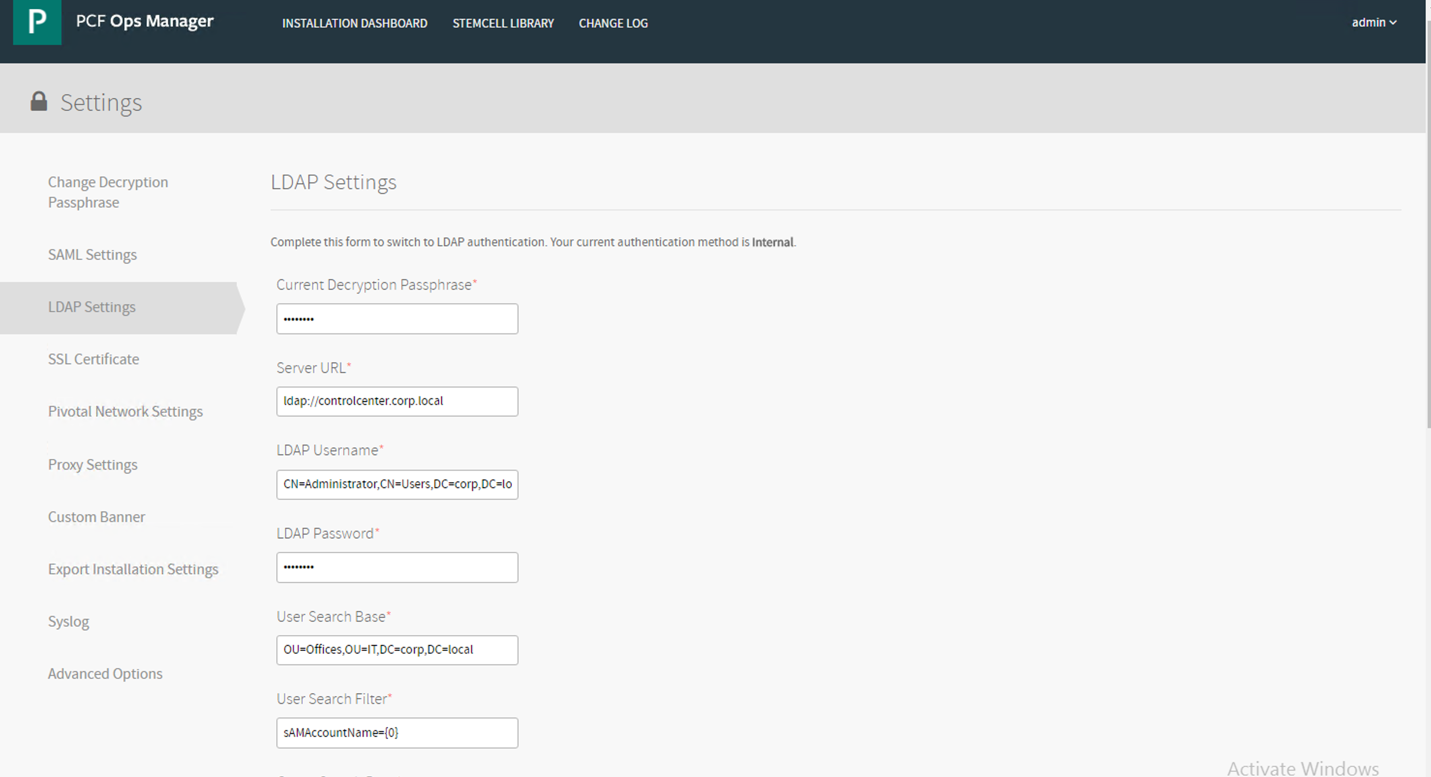Click the LDAP Username label

330,451
